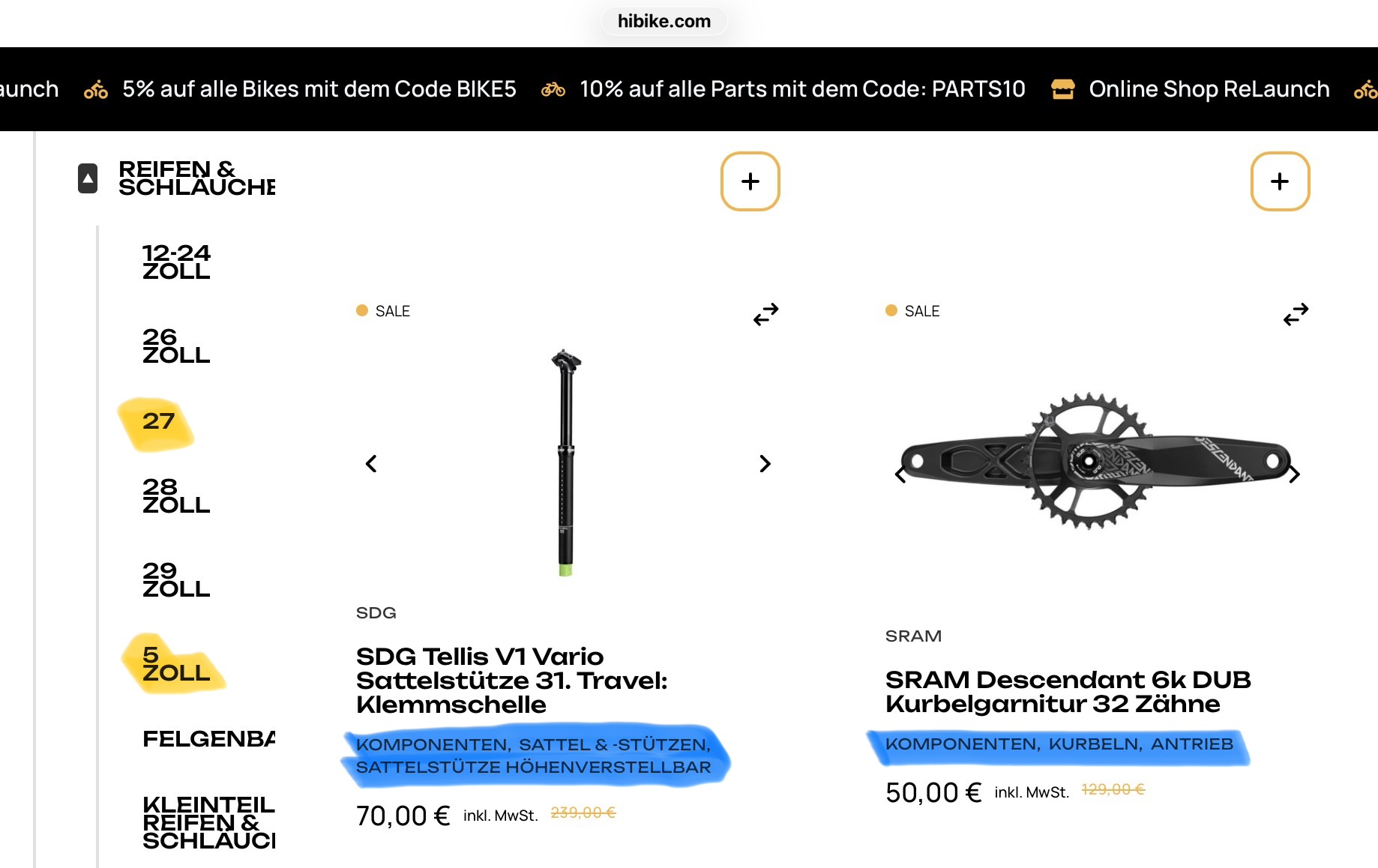Screen dimensions: 1378x868
Task: Open SDG Tellis V1 Vario Sattelstütze product
Action: click(x=511, y=680)
